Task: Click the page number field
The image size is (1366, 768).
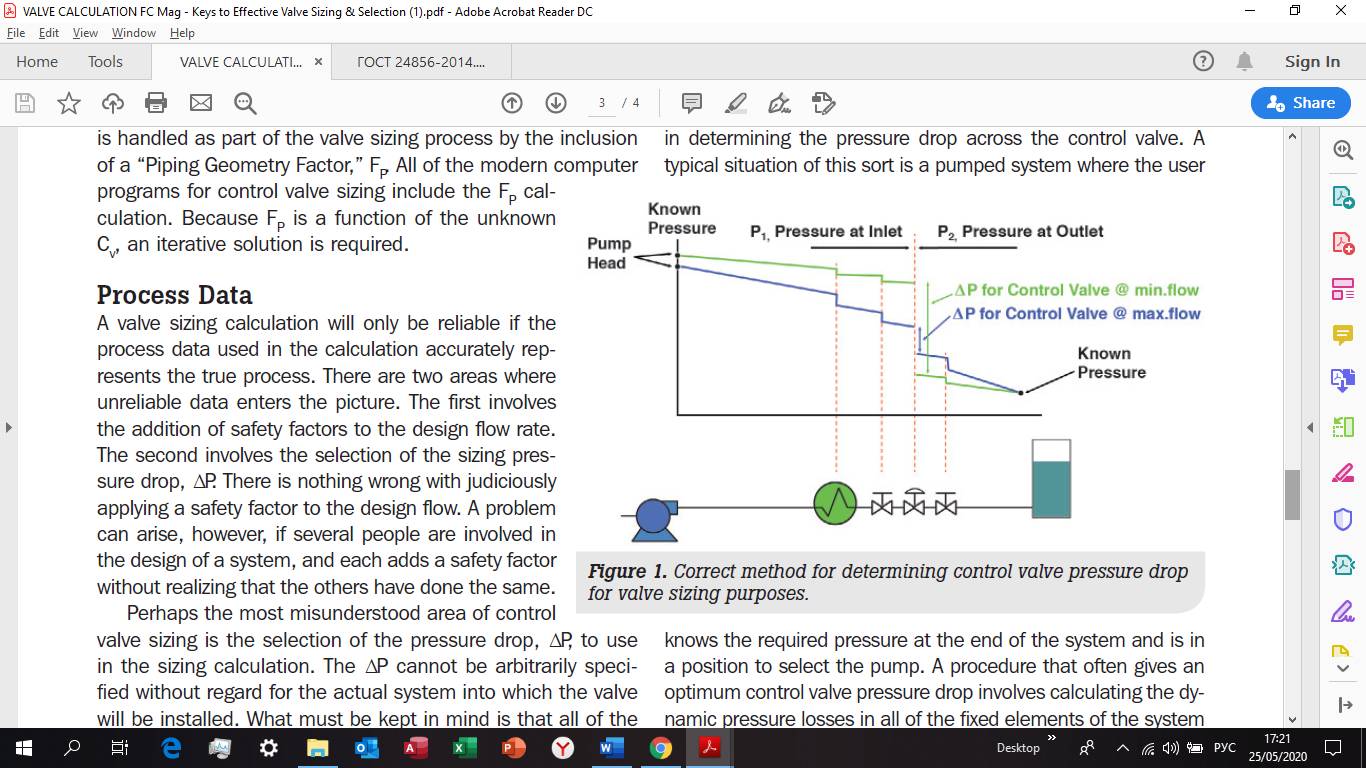Action: point(601,103)
